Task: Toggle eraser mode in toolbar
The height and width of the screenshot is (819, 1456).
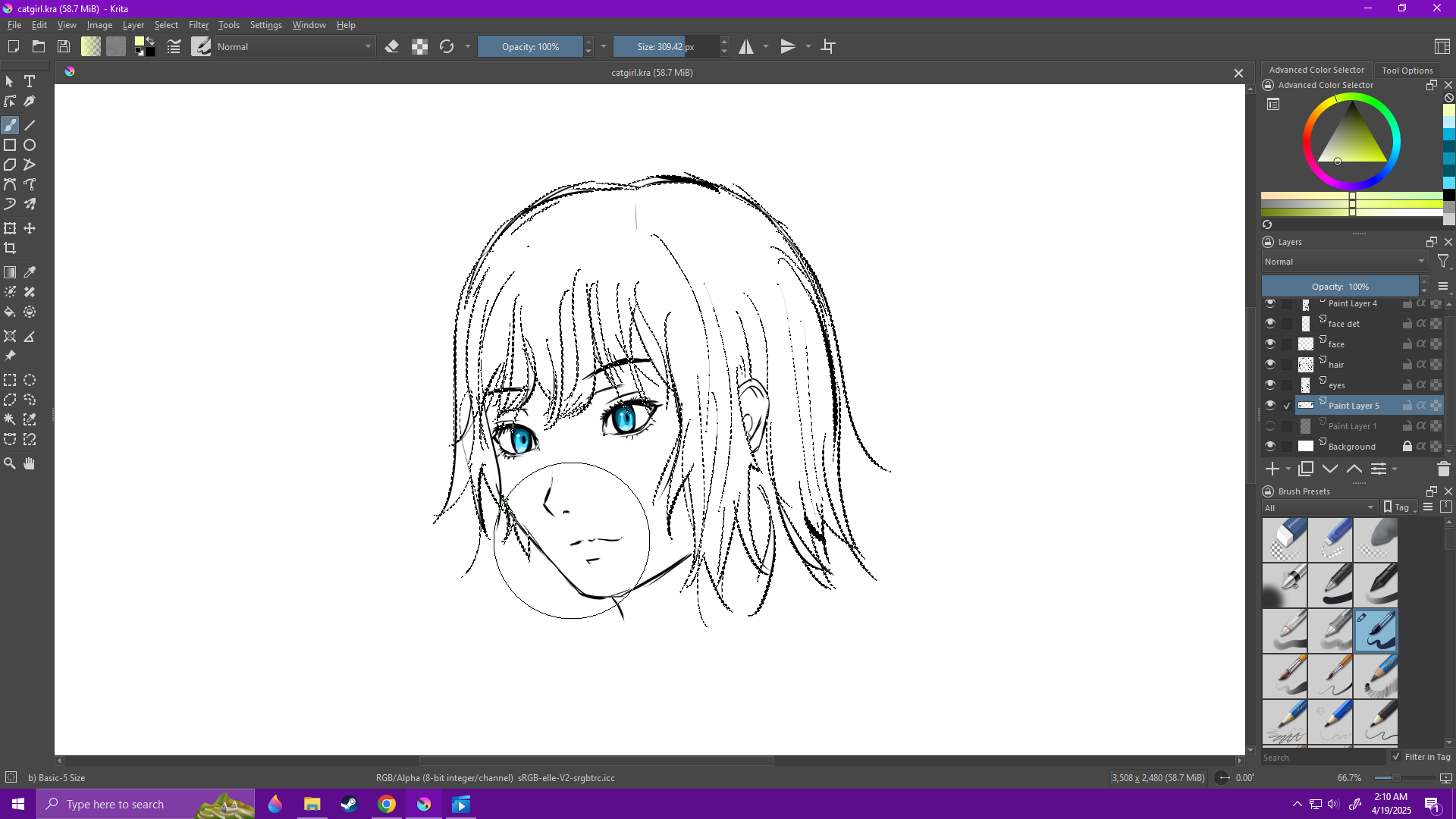Action: click(x=392, y=47)
